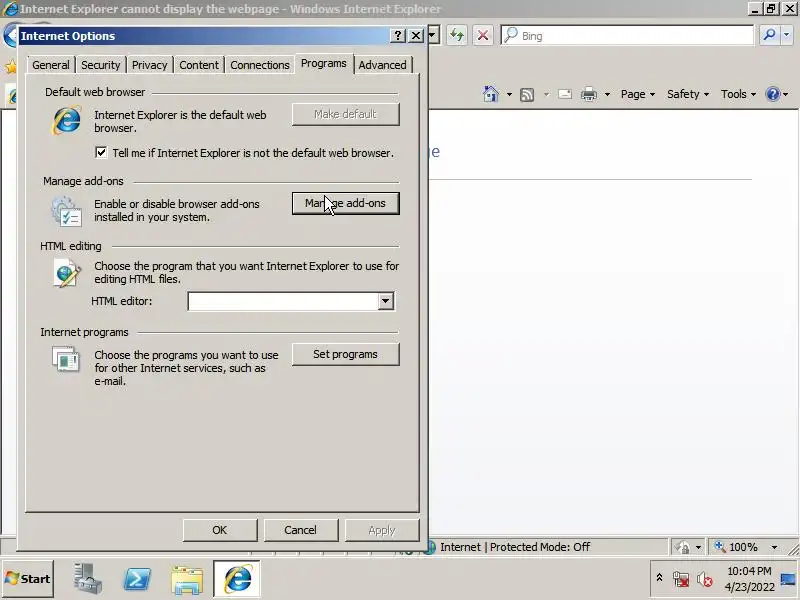This screenshot has width=800, height=600.
Task: Click OK in Internet Options
Action: pos(220,530)
